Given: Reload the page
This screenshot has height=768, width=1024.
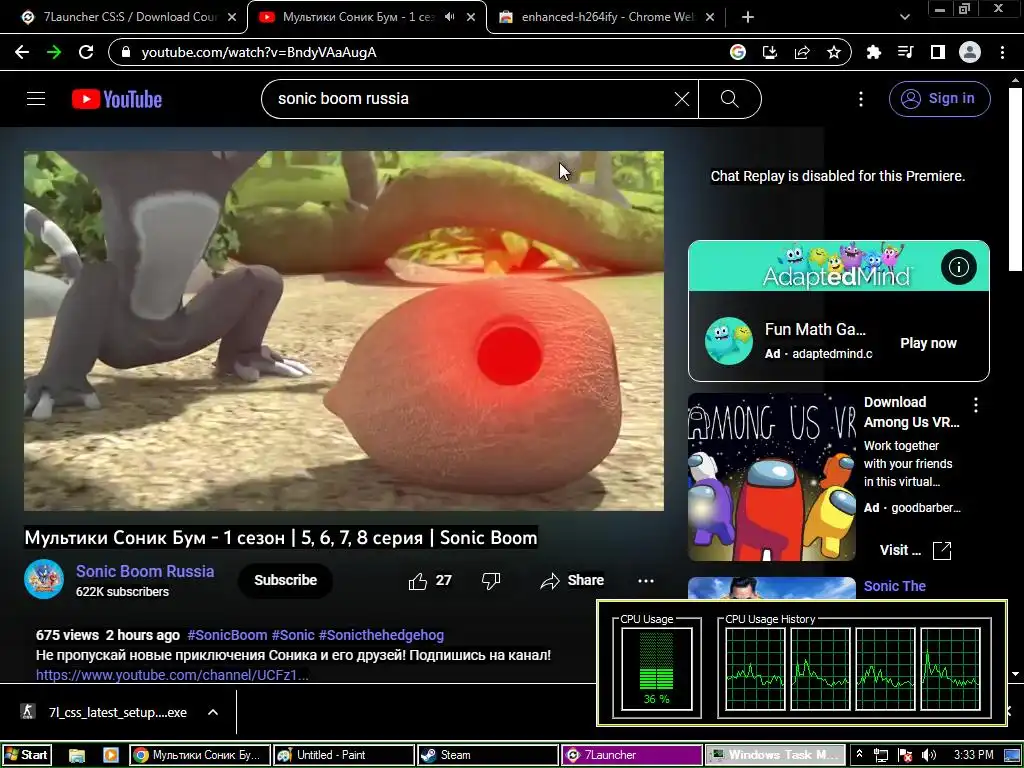Looking at the screenshot, I should [86, 52].
